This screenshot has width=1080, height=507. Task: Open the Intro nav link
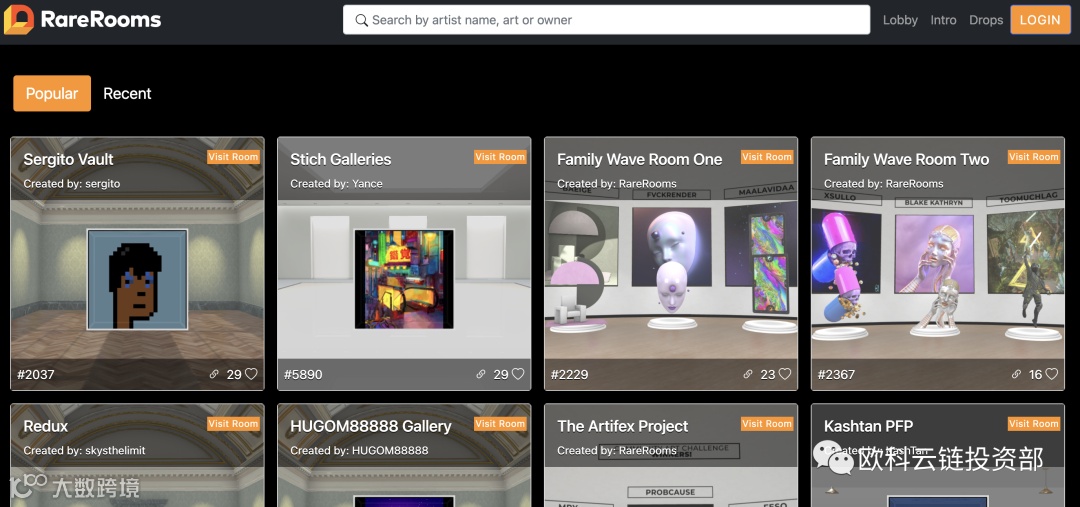[944, 20]
